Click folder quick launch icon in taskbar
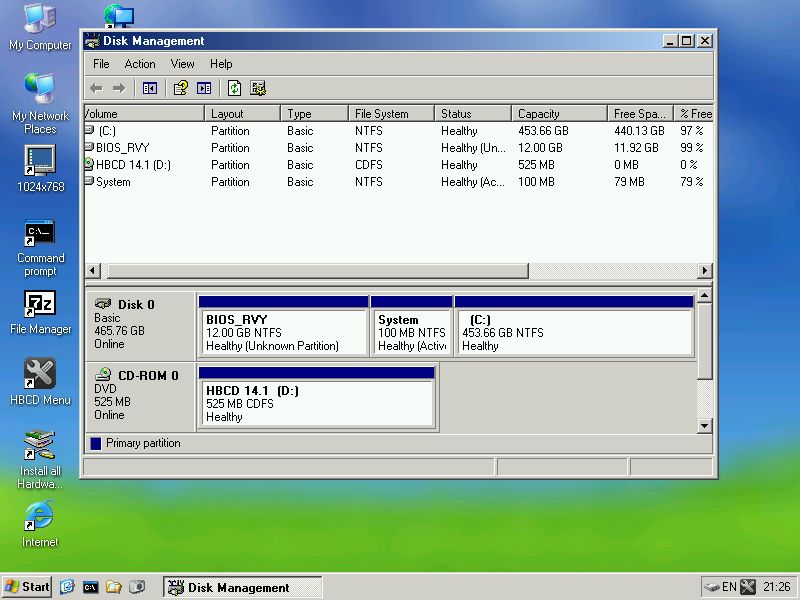 [113, 587]
